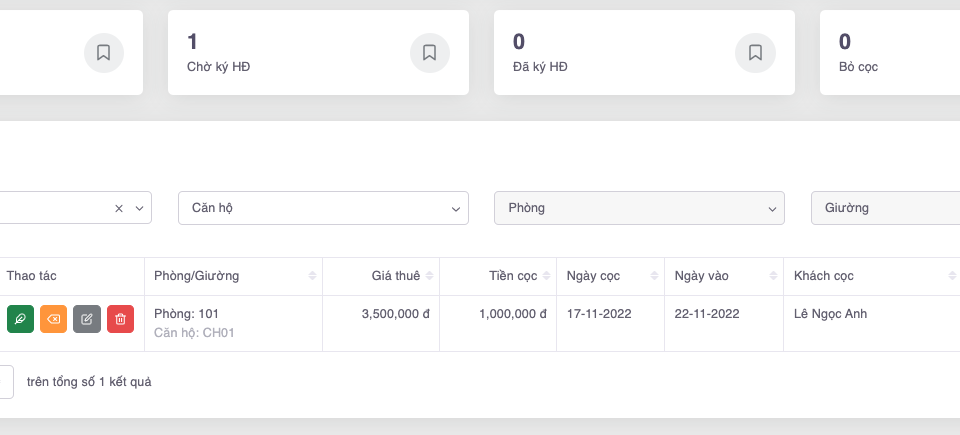Open the Phòng dropdown filter

click(x=639, y=208)
